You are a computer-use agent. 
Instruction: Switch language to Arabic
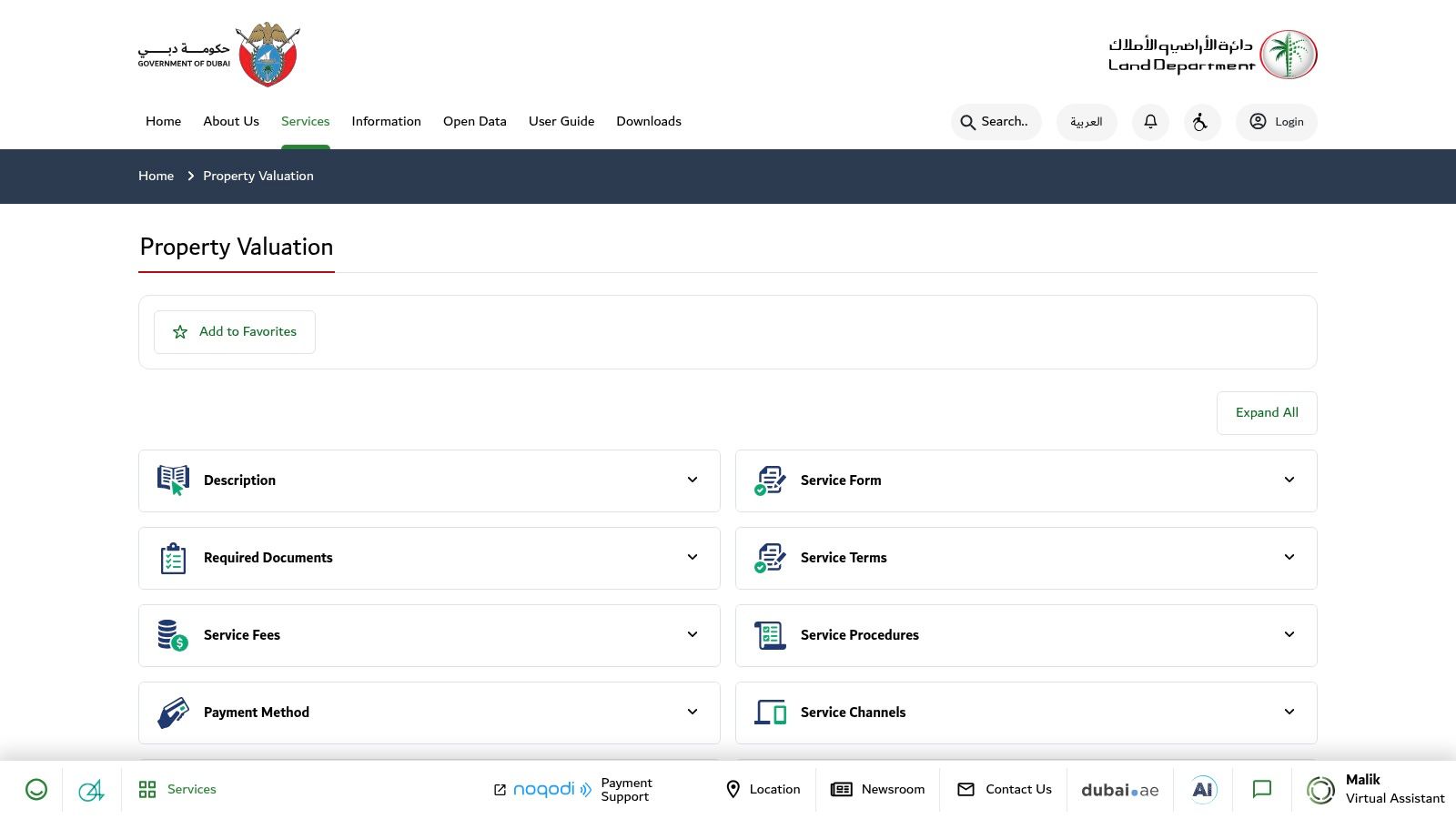click(1086, 122)
